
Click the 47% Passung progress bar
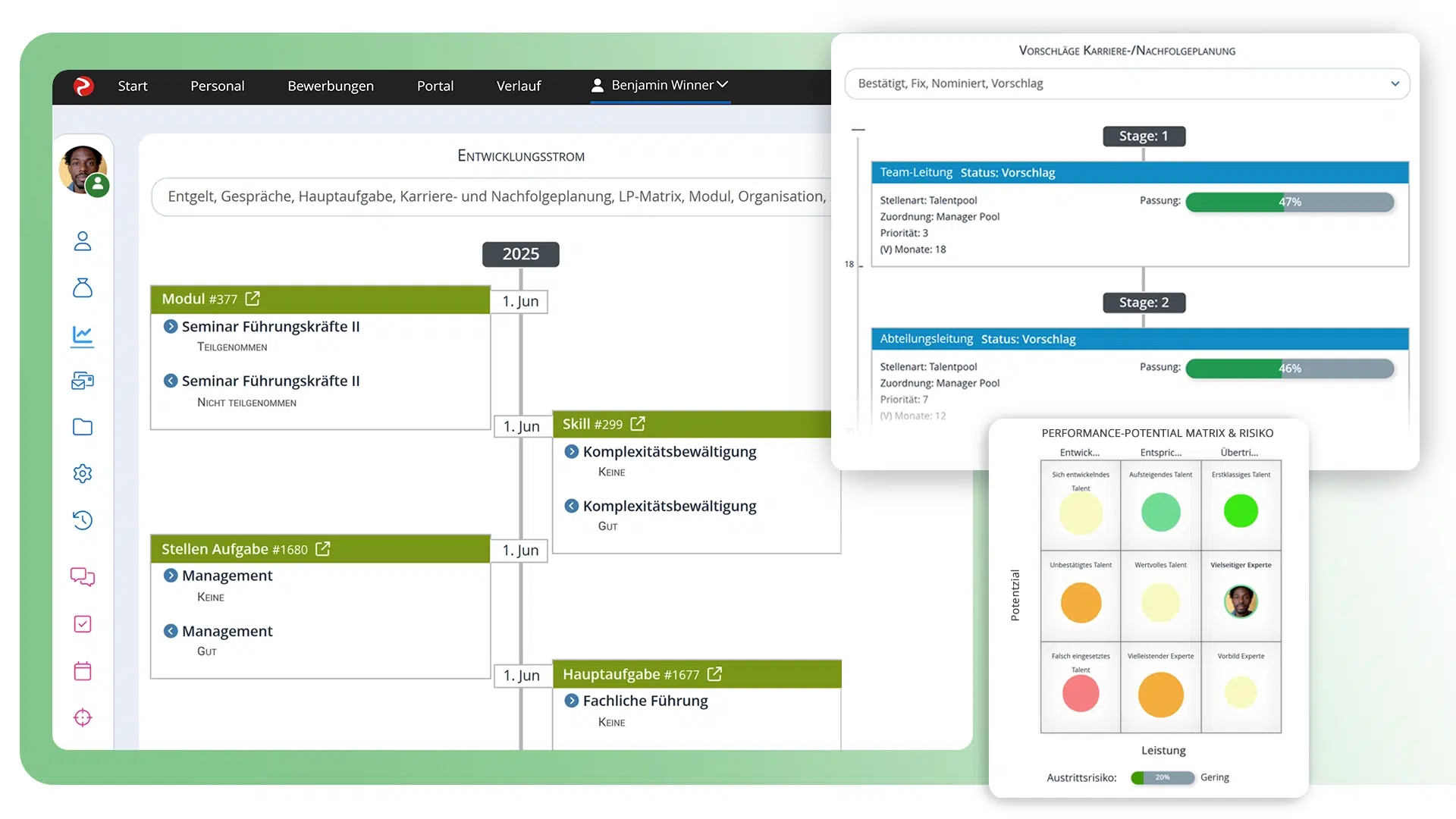[x=1289, y=202]
